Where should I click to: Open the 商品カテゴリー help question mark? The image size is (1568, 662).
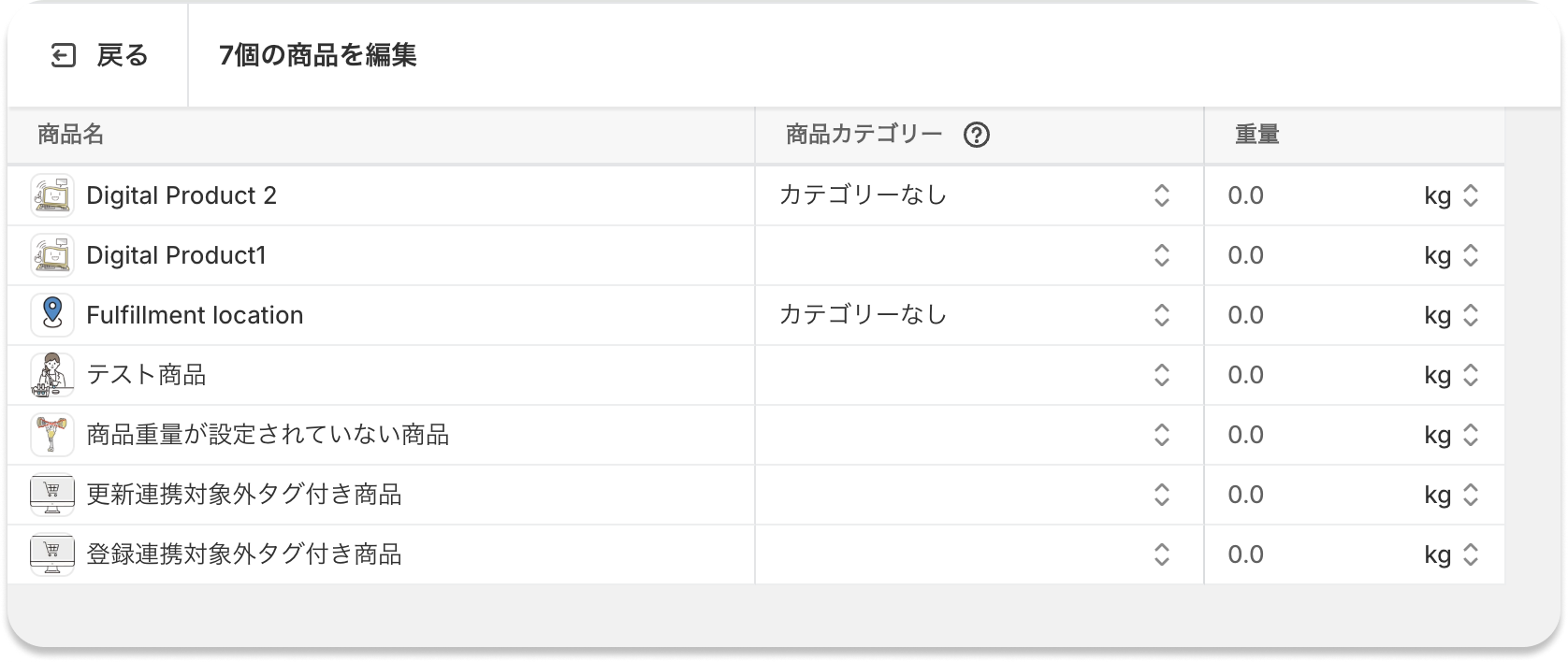pyautogui.click(x=976, y=136)
